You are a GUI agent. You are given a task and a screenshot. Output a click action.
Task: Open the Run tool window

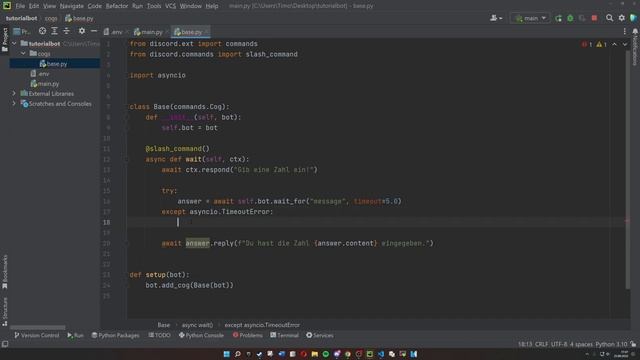(76, 335)
